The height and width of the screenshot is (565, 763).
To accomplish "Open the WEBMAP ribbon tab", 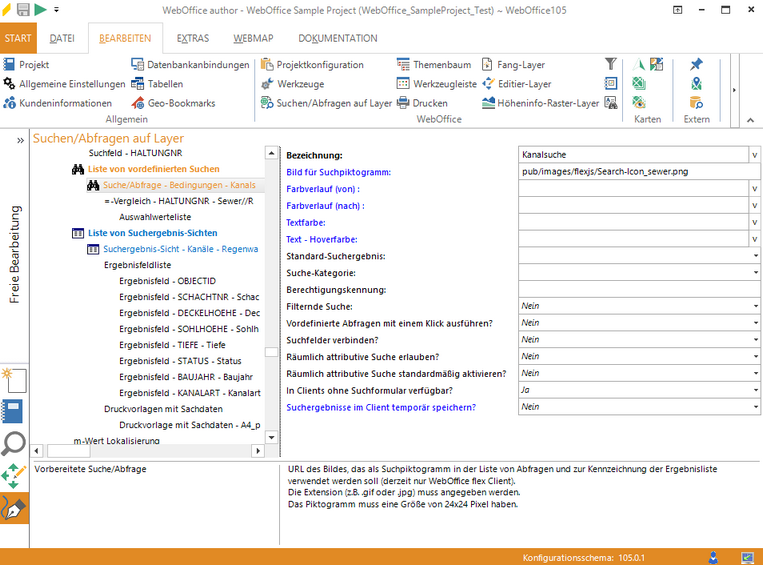I will click(x=254, y=39).
